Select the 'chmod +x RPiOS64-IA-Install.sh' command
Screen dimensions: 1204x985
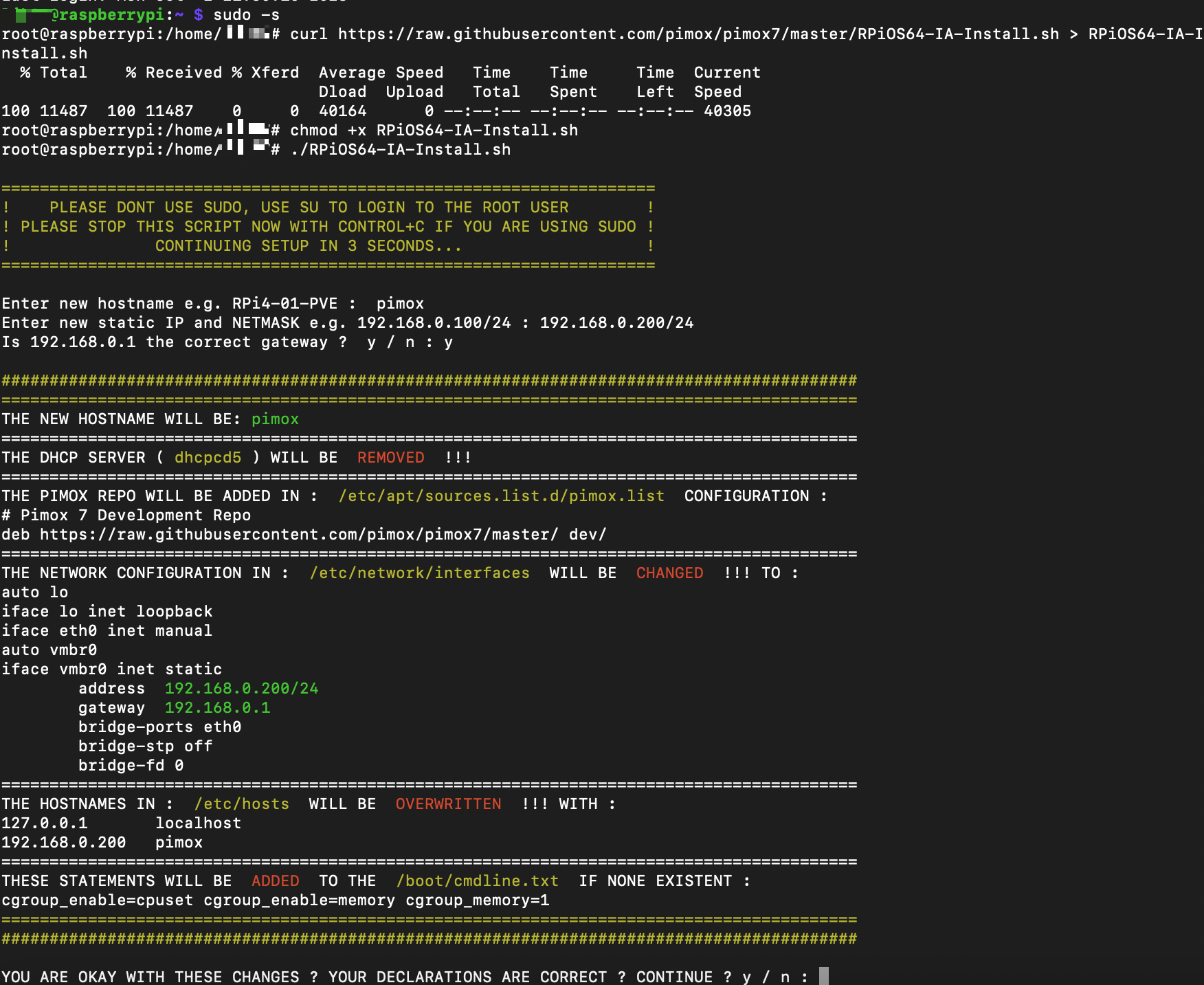(434, 131)
